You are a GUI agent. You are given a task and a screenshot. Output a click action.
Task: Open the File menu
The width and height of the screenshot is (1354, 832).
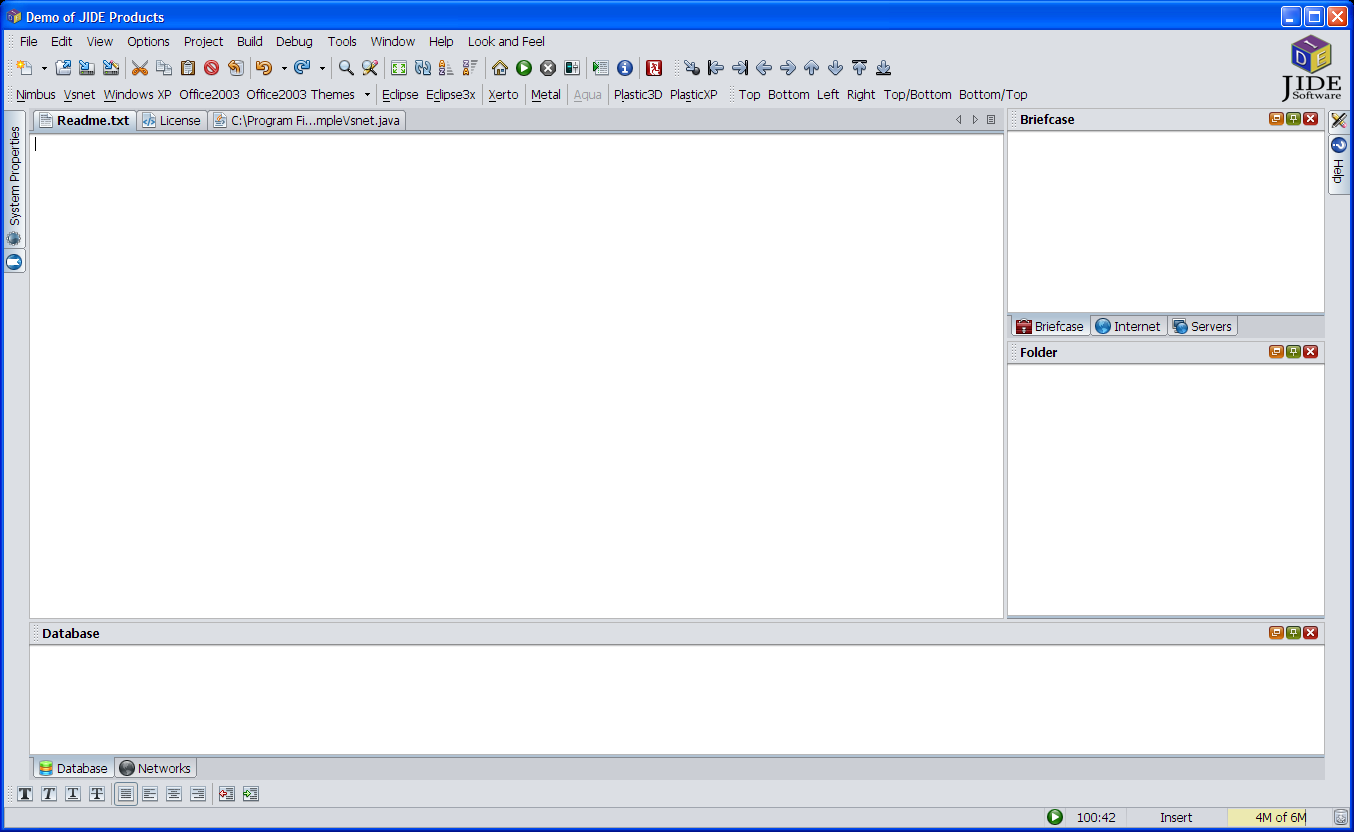29,42
